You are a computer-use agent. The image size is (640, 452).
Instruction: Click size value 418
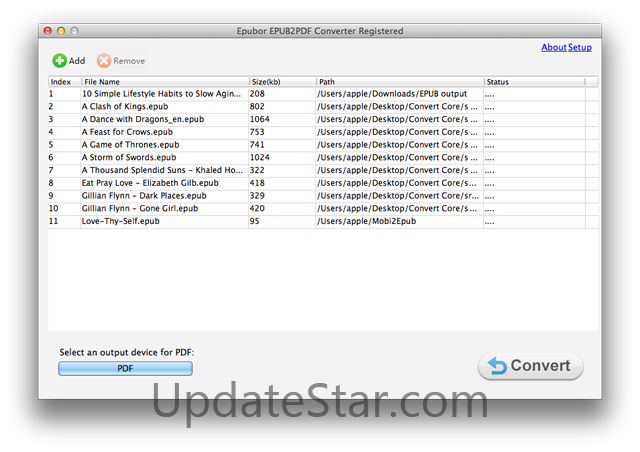point(257,183)
